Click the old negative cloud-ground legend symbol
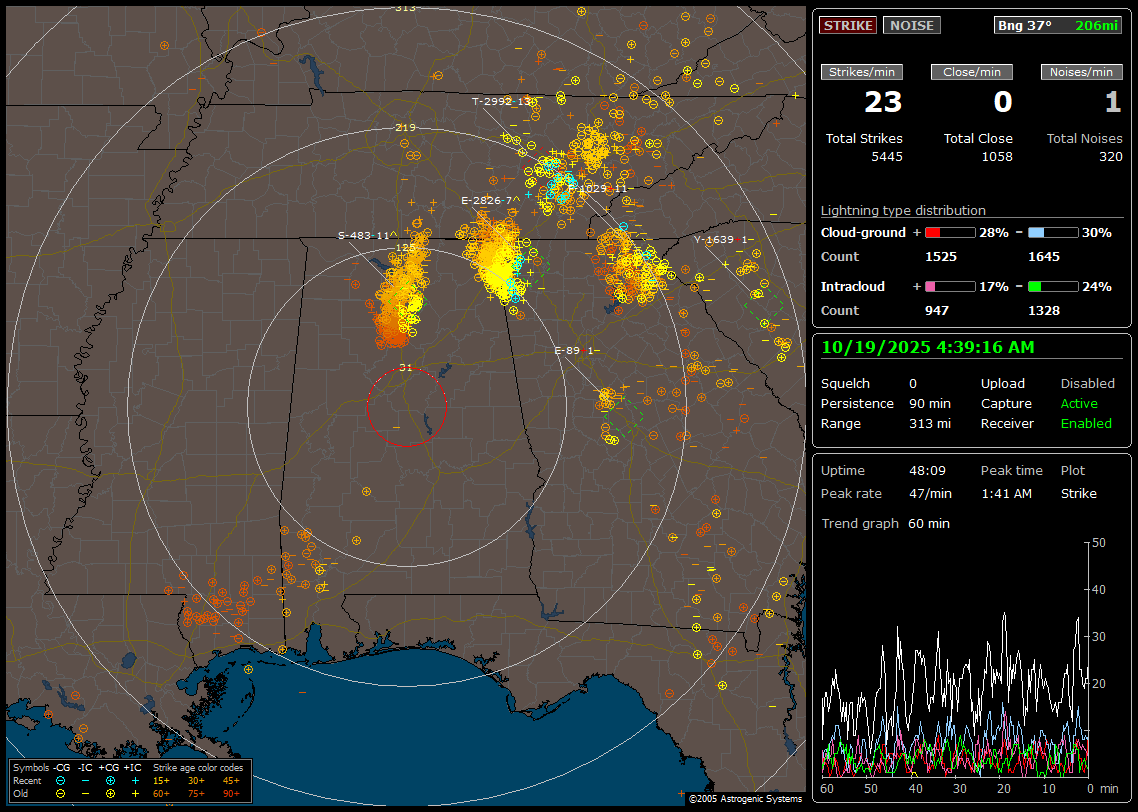 coord(61,793)
